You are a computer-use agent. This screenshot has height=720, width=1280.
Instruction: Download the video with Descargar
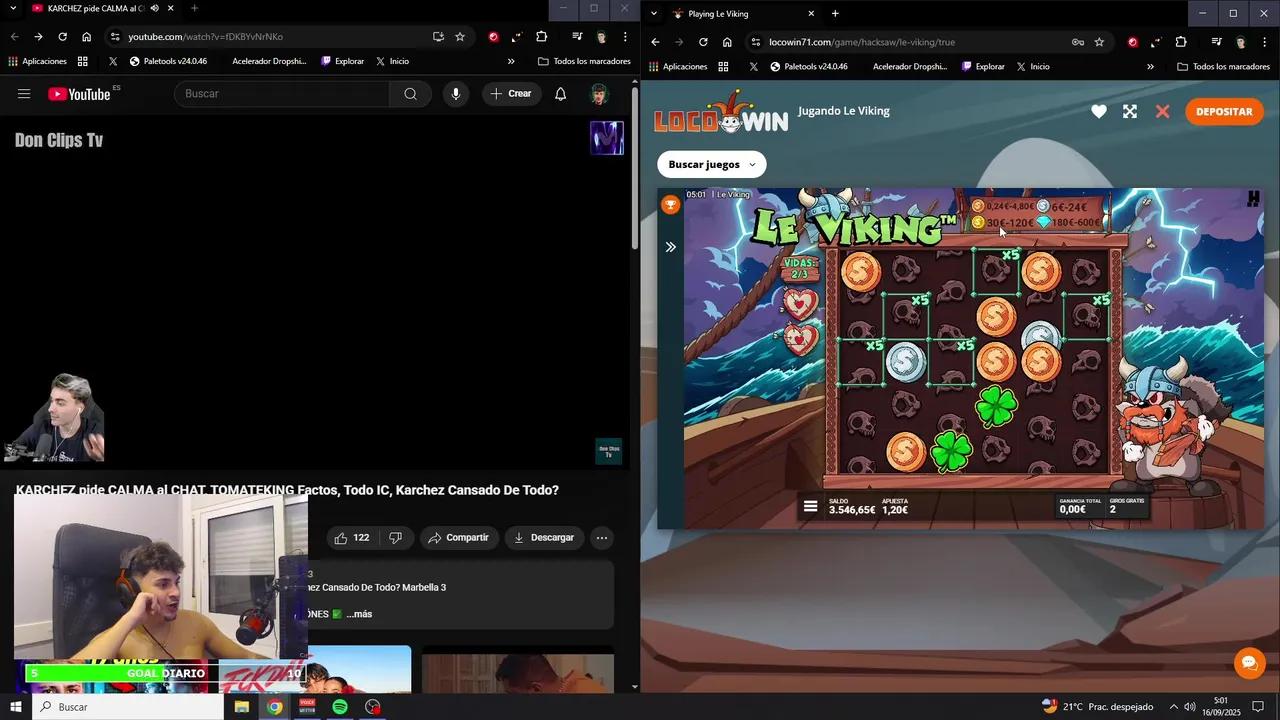tap(544, 538)
